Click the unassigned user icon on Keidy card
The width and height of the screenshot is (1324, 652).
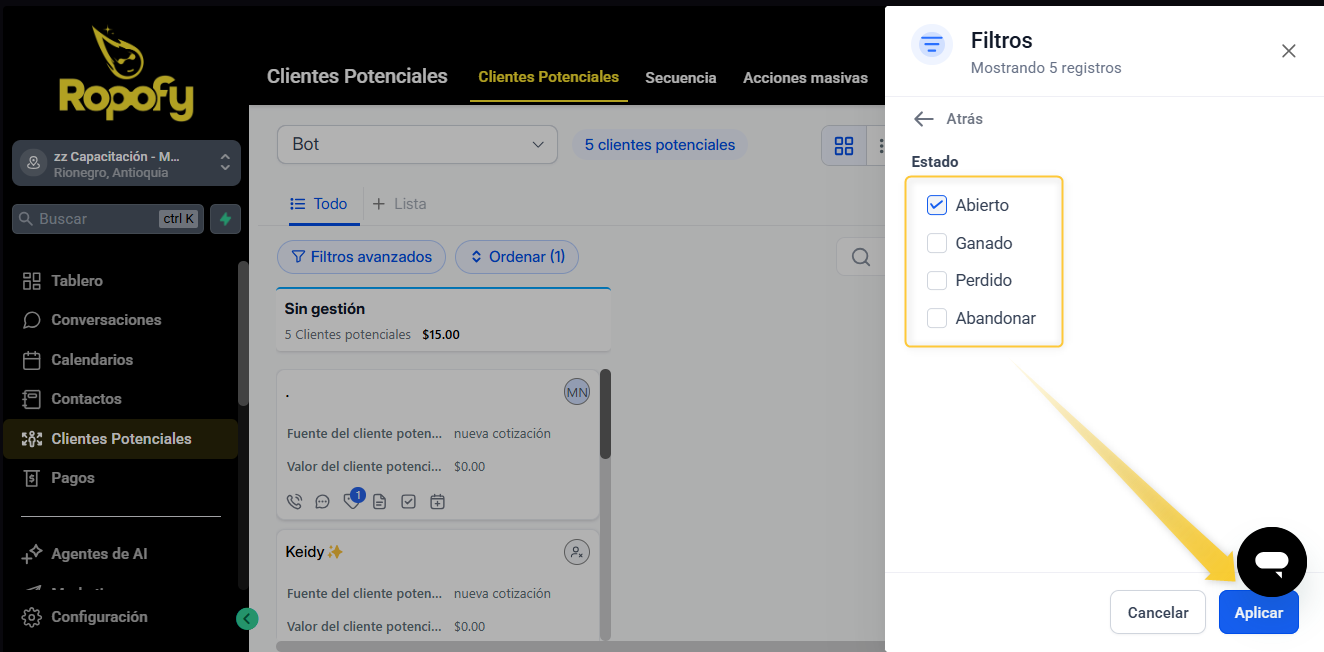coord(576,551)
